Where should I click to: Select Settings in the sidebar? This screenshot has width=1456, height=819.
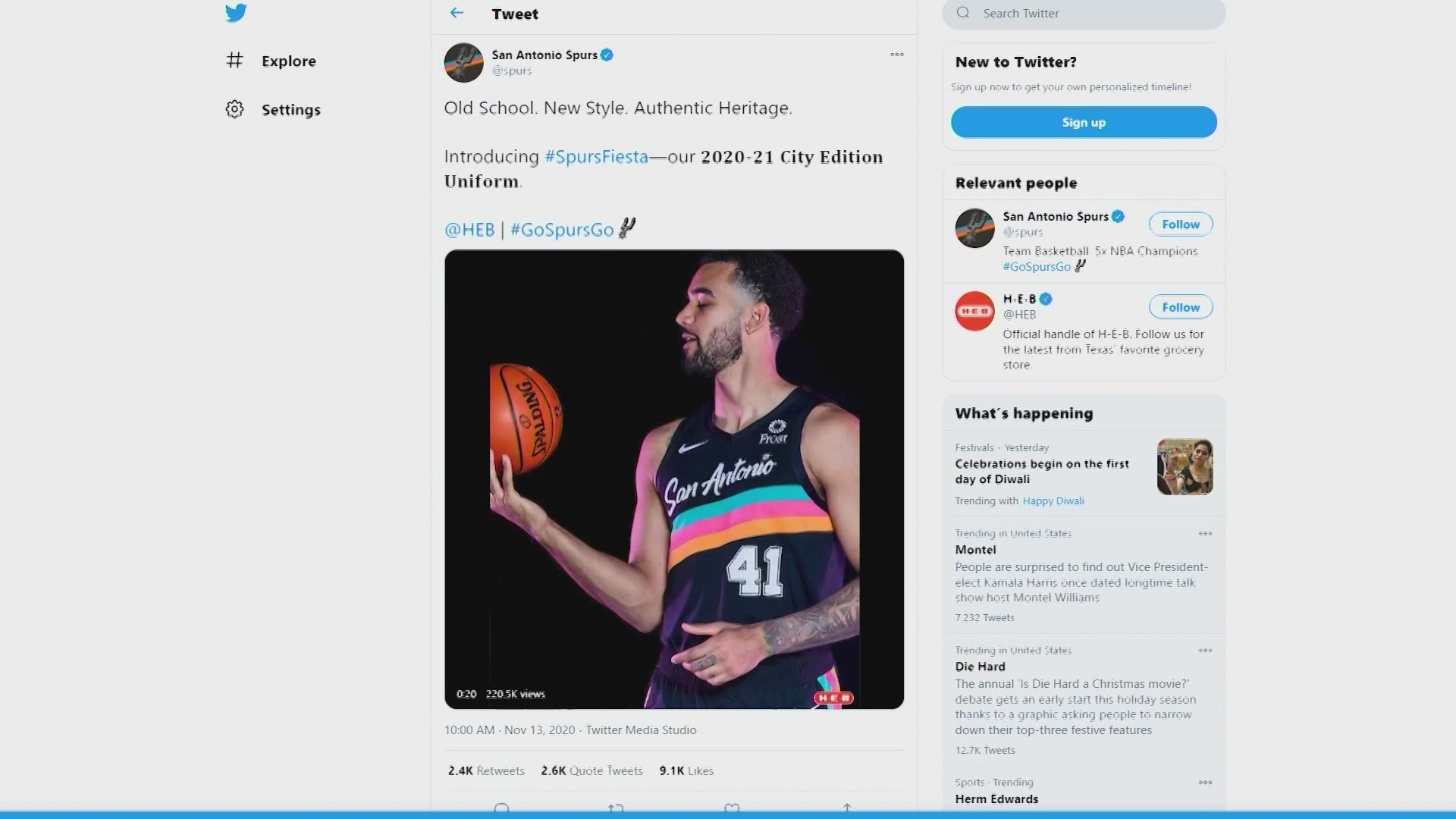[x=290, y=110]
